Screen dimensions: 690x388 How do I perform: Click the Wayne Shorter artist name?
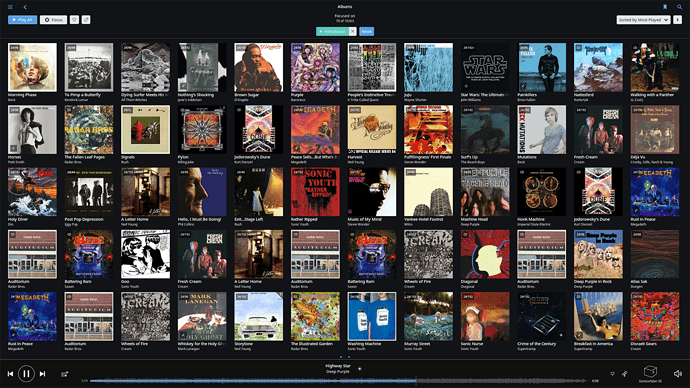415,100
